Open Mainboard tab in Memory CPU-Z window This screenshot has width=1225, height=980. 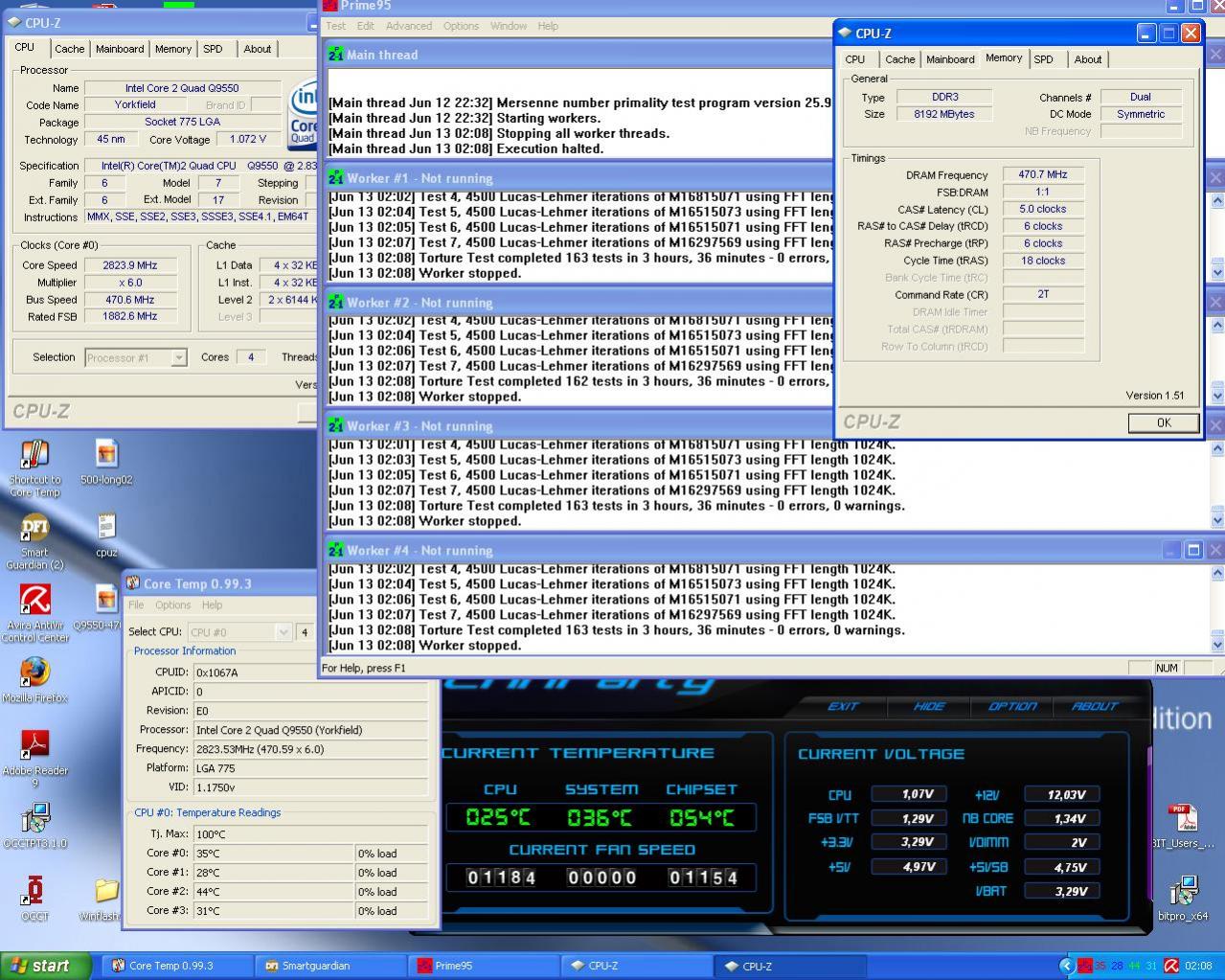tap(950, 59)
